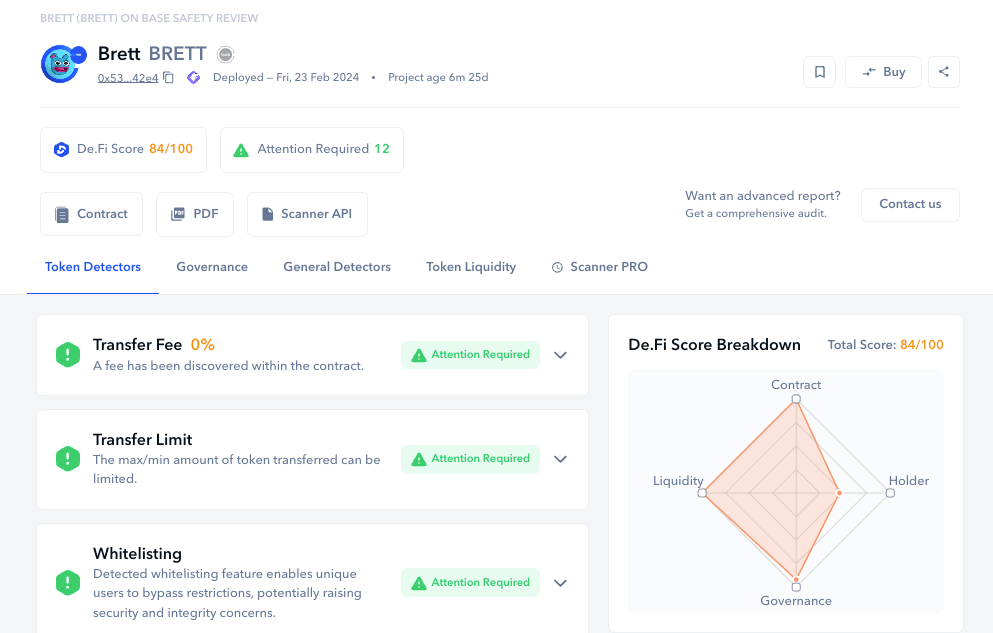993x633 pixels.
Task: Expand the Transfer Limit detector row
Action: (x=560, y=459)
